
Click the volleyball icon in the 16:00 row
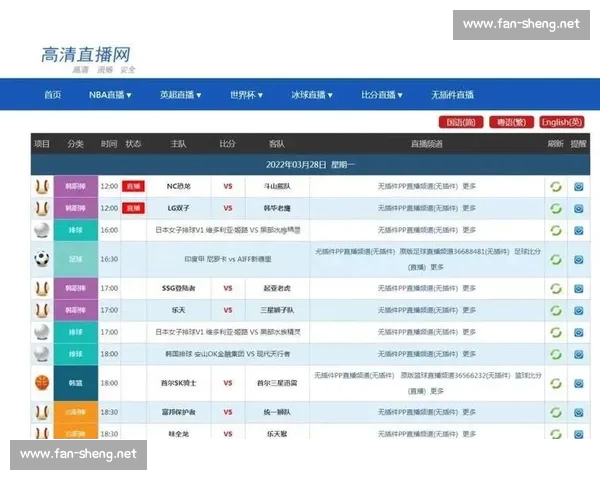42,230
